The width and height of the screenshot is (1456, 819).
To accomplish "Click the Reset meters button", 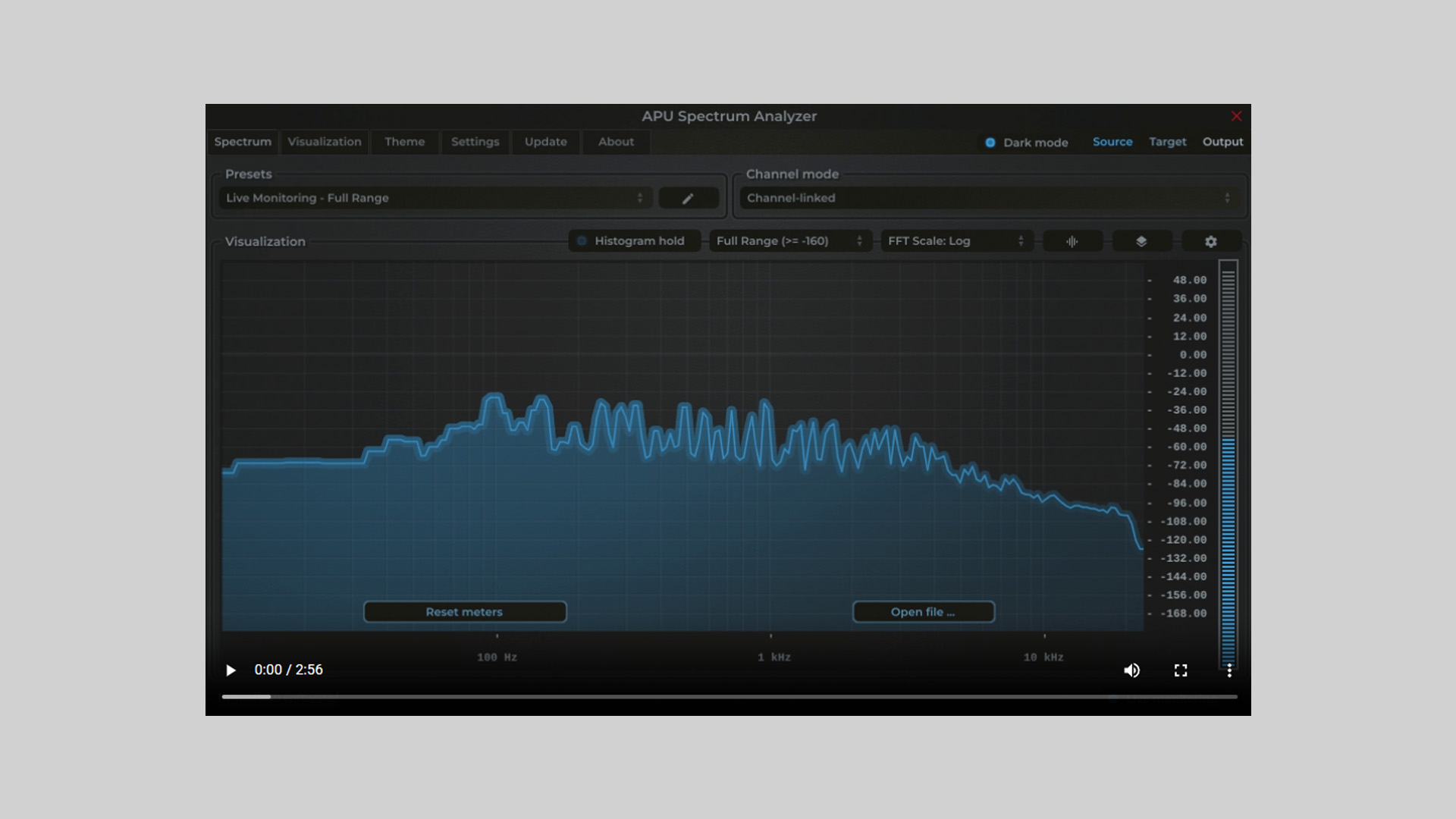I will click(465, 612).
